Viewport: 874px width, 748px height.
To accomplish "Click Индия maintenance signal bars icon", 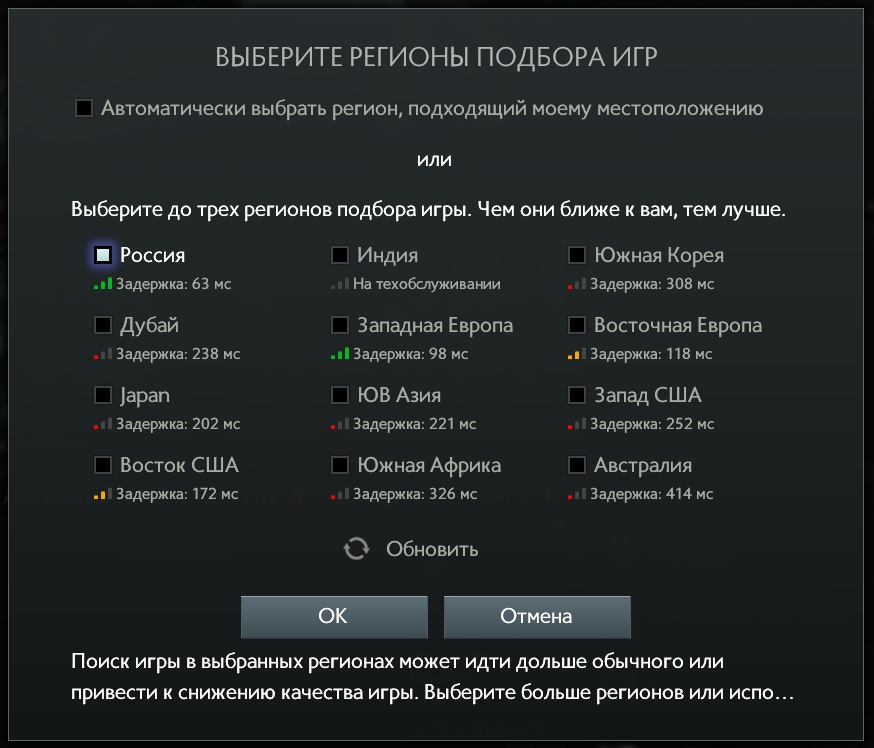I will [x=340, y=284].
